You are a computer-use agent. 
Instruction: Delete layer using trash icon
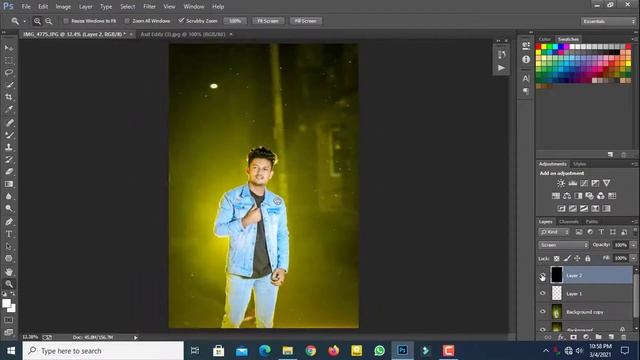[x=623, y=337]
